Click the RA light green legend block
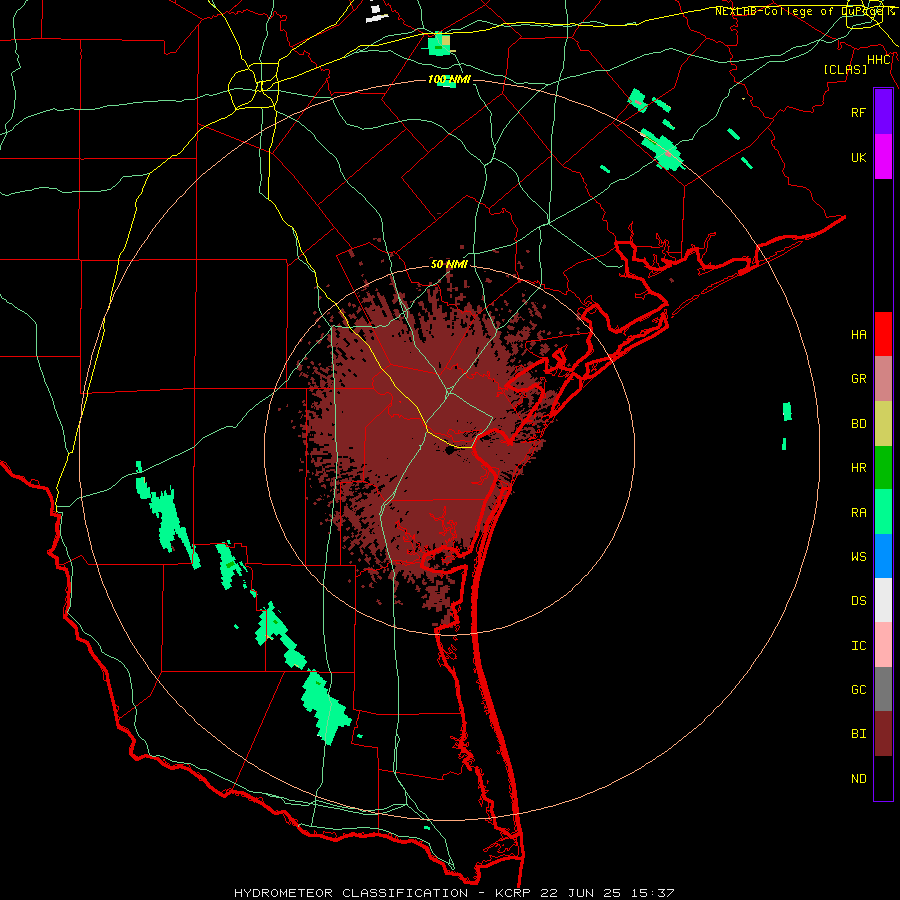 click(x=883, y=512)
